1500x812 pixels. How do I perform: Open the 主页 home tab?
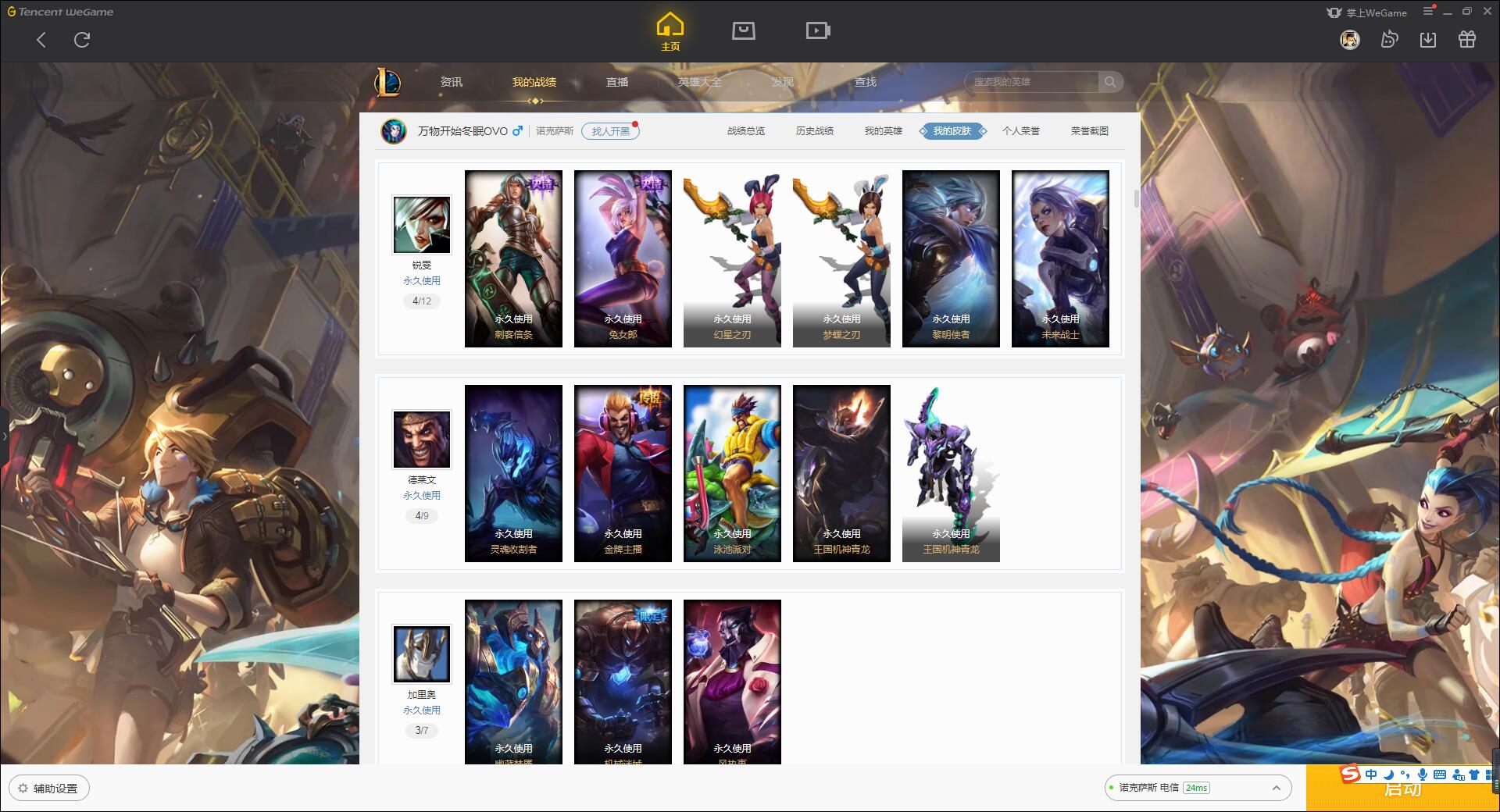click(670, 32)
